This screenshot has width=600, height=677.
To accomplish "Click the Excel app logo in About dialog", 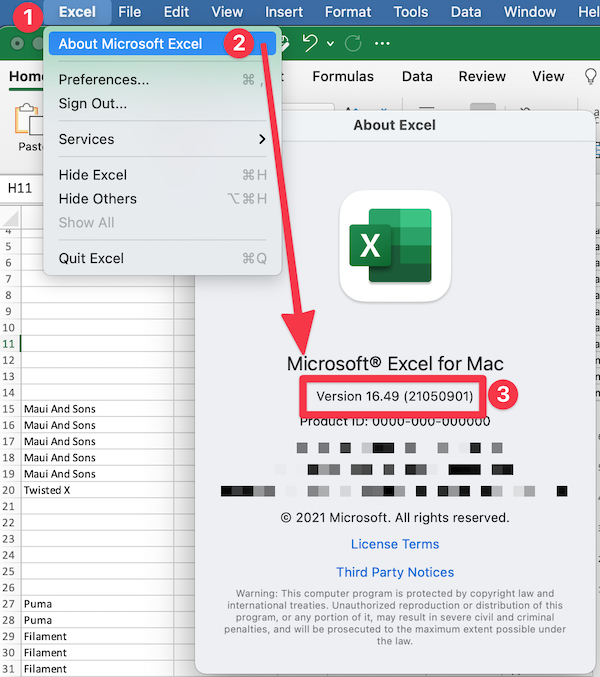I will tap(394, 246).
